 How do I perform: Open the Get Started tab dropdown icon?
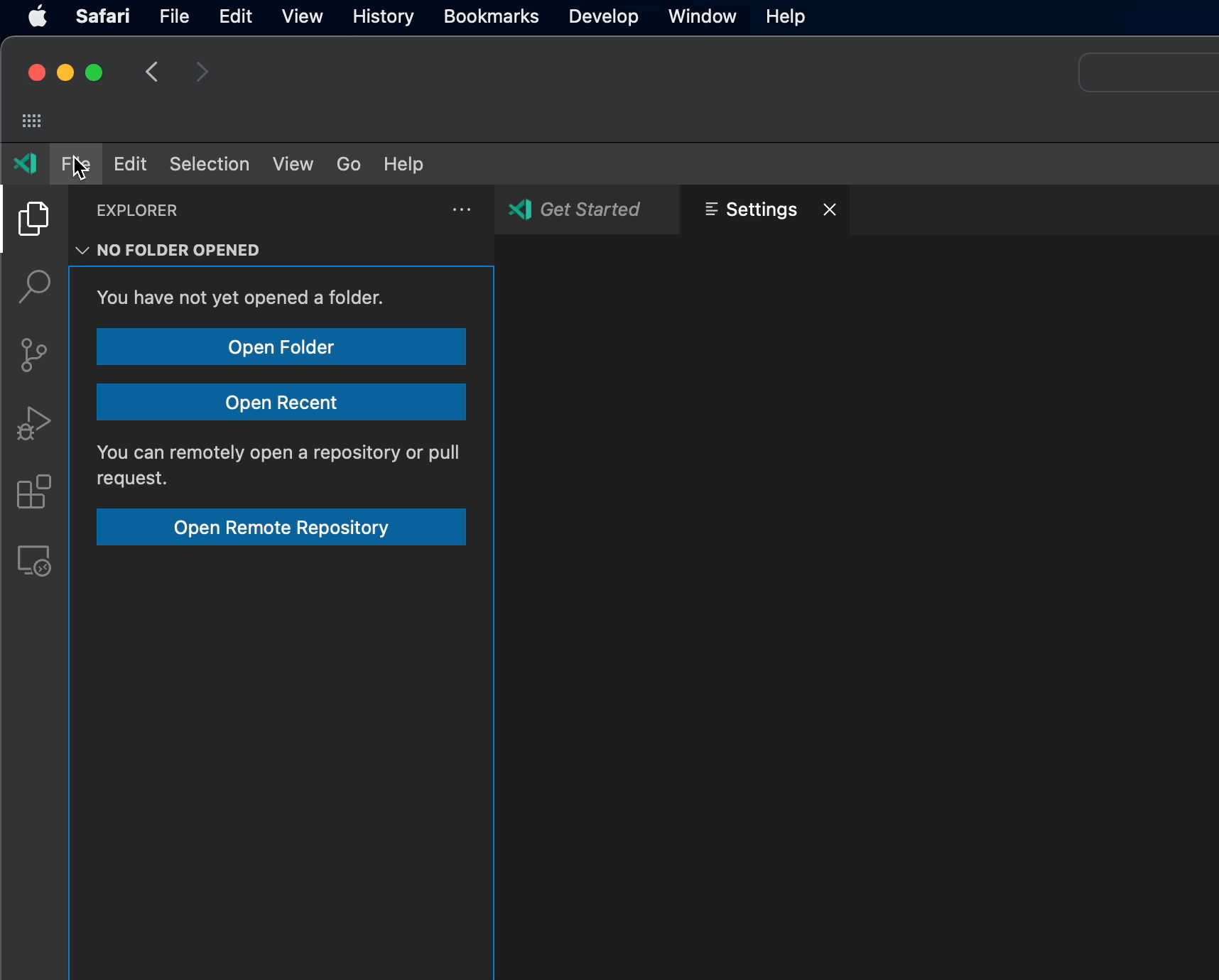point(521,209)
